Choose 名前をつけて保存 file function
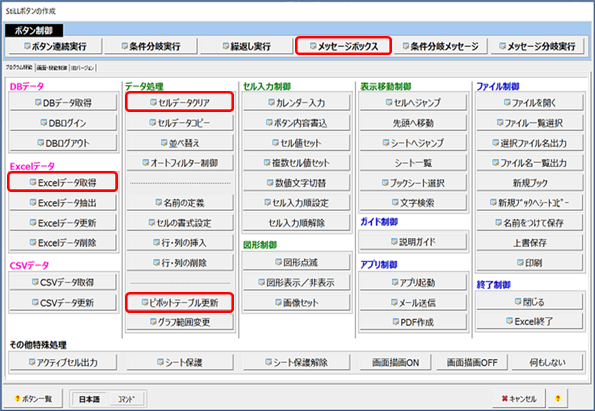The height and width of the screenshot is (411, 595). coord(530,223)
